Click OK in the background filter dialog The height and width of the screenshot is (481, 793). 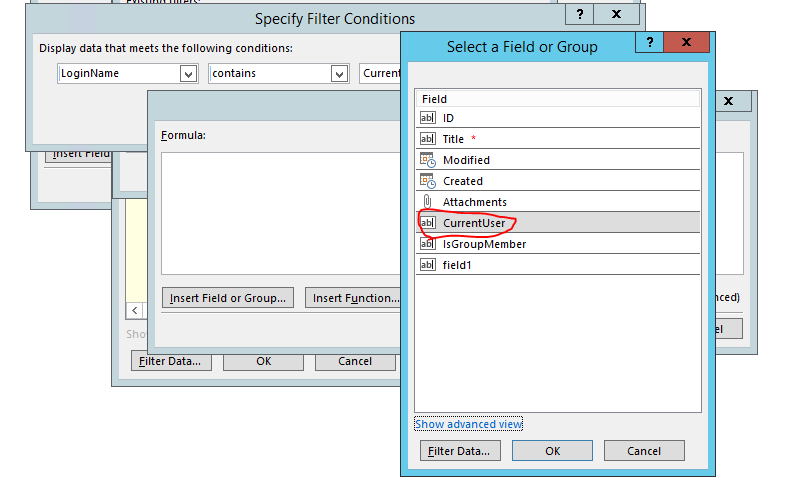(263, 361)
